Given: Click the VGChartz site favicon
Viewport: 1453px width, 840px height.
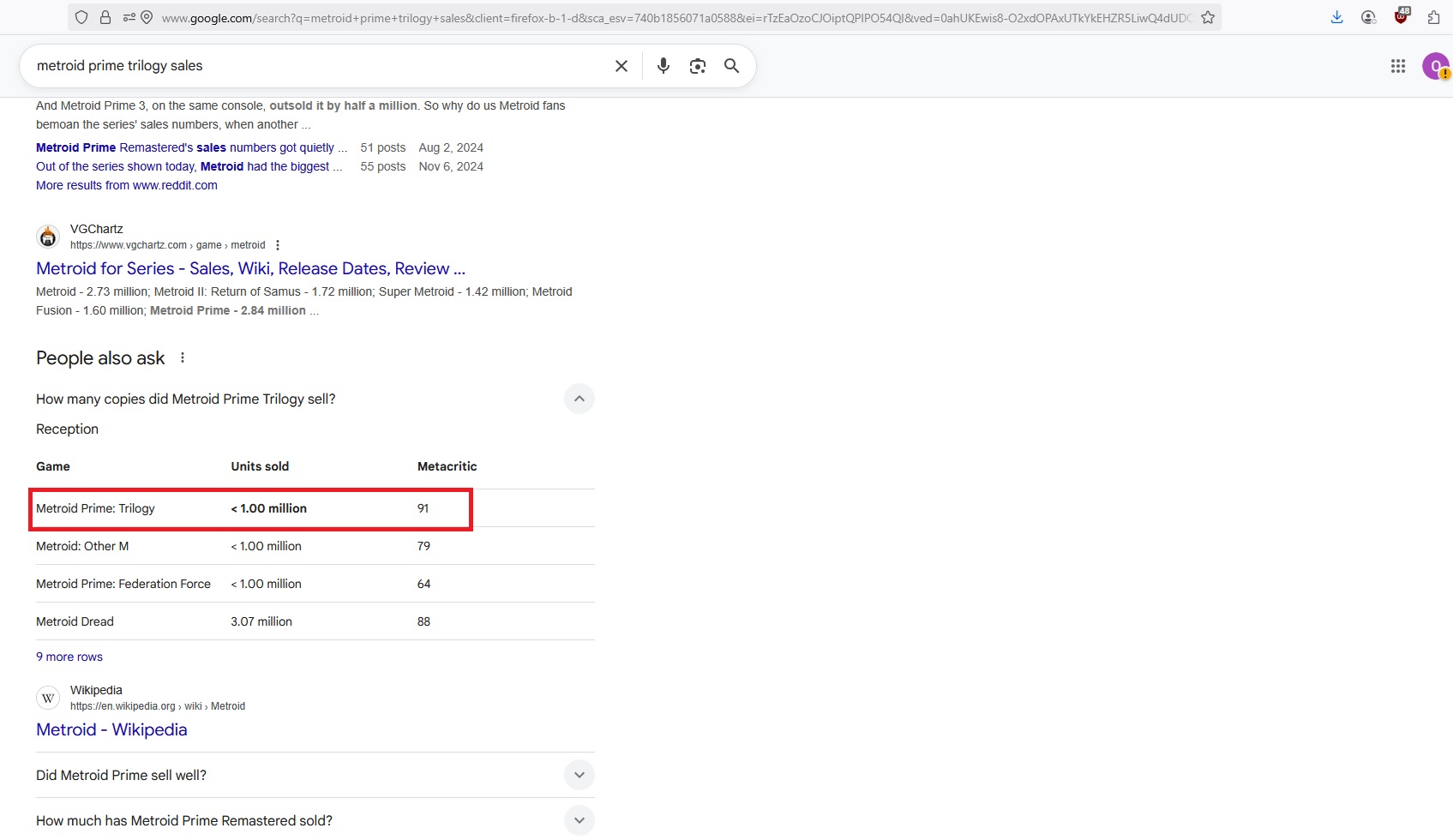Looking at the screenshot, I should (x=48, y=237).
